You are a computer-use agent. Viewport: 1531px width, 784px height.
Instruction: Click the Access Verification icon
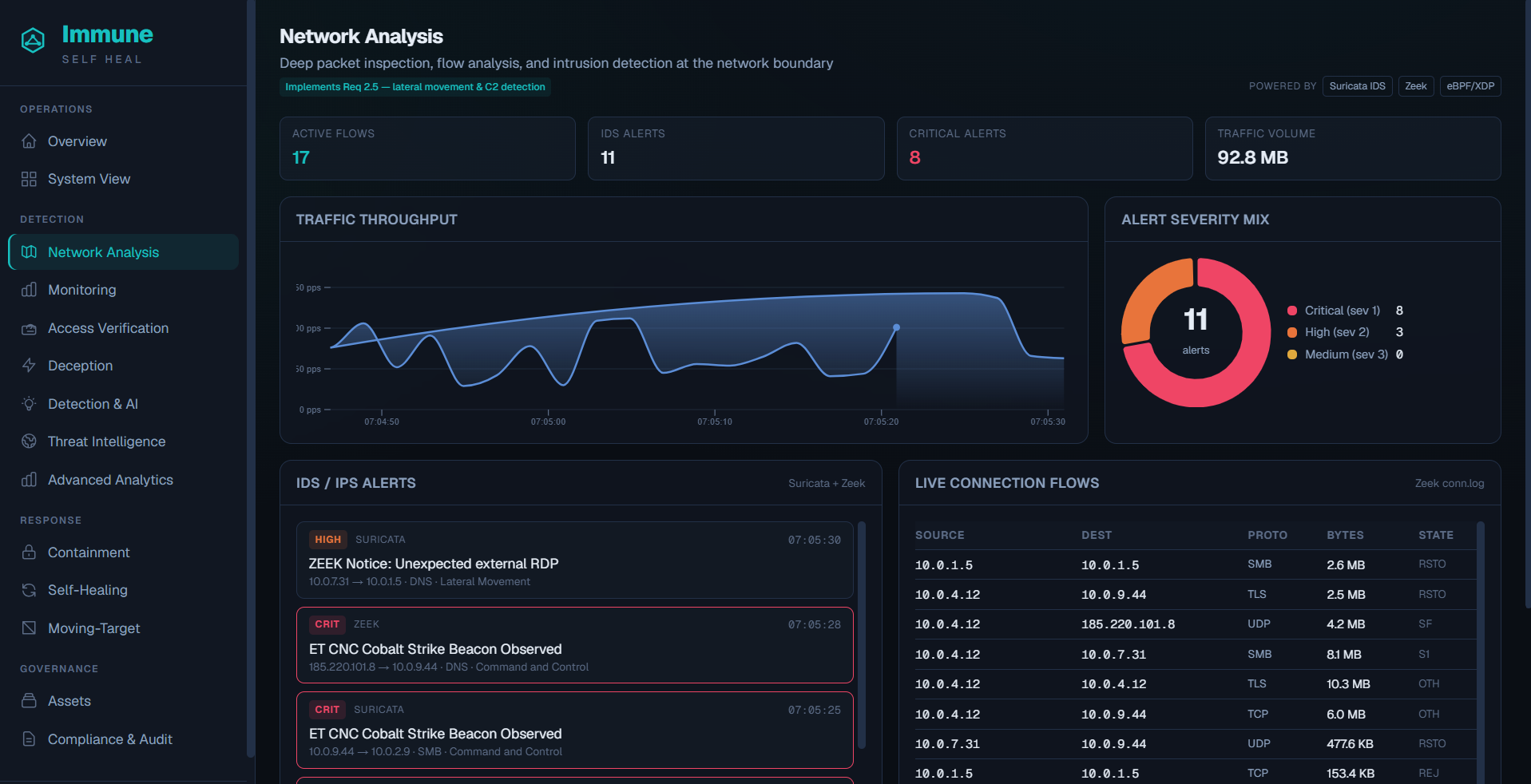[x=30, y=328]
